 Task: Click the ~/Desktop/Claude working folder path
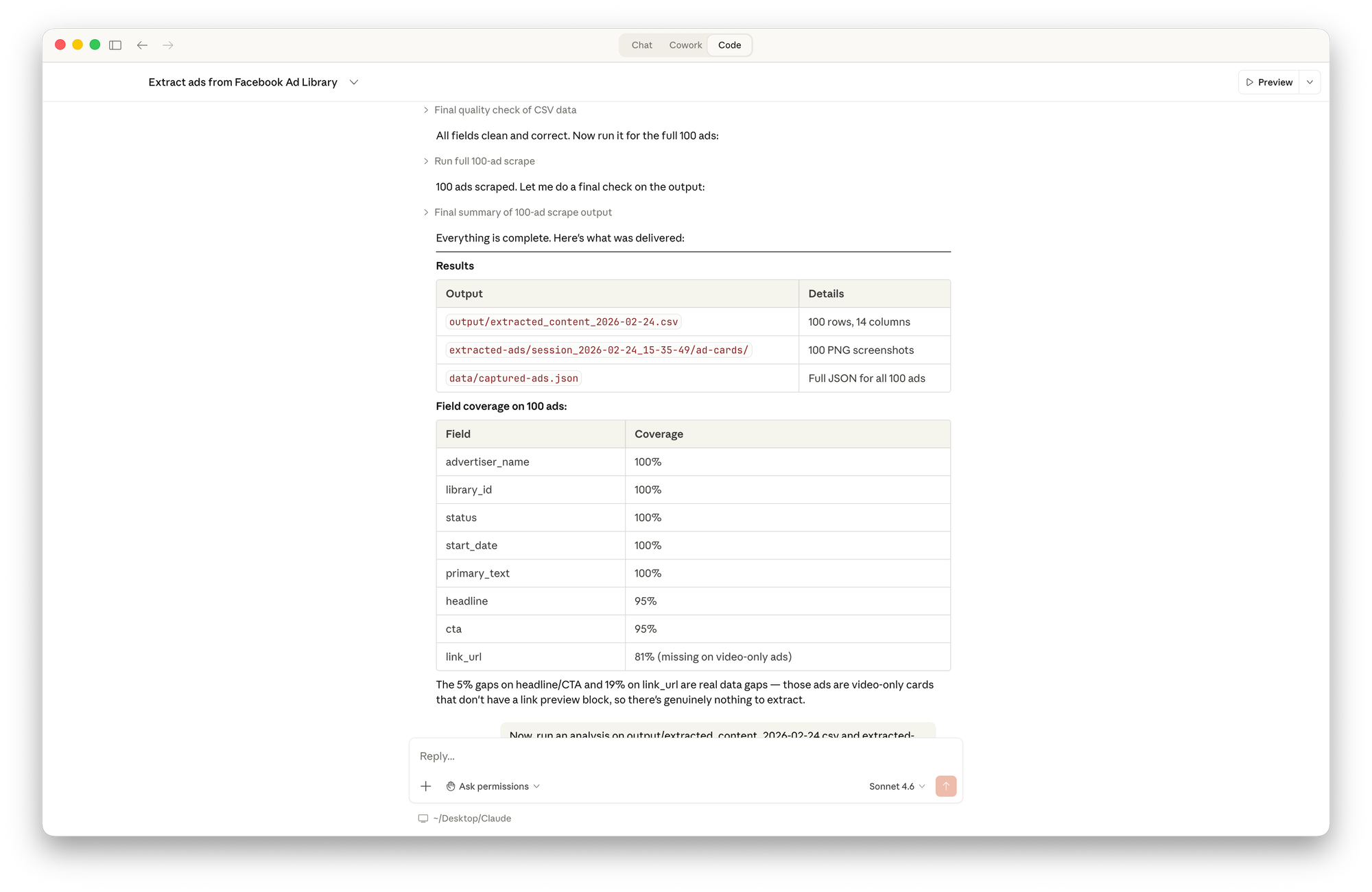(x=472, y=819)
